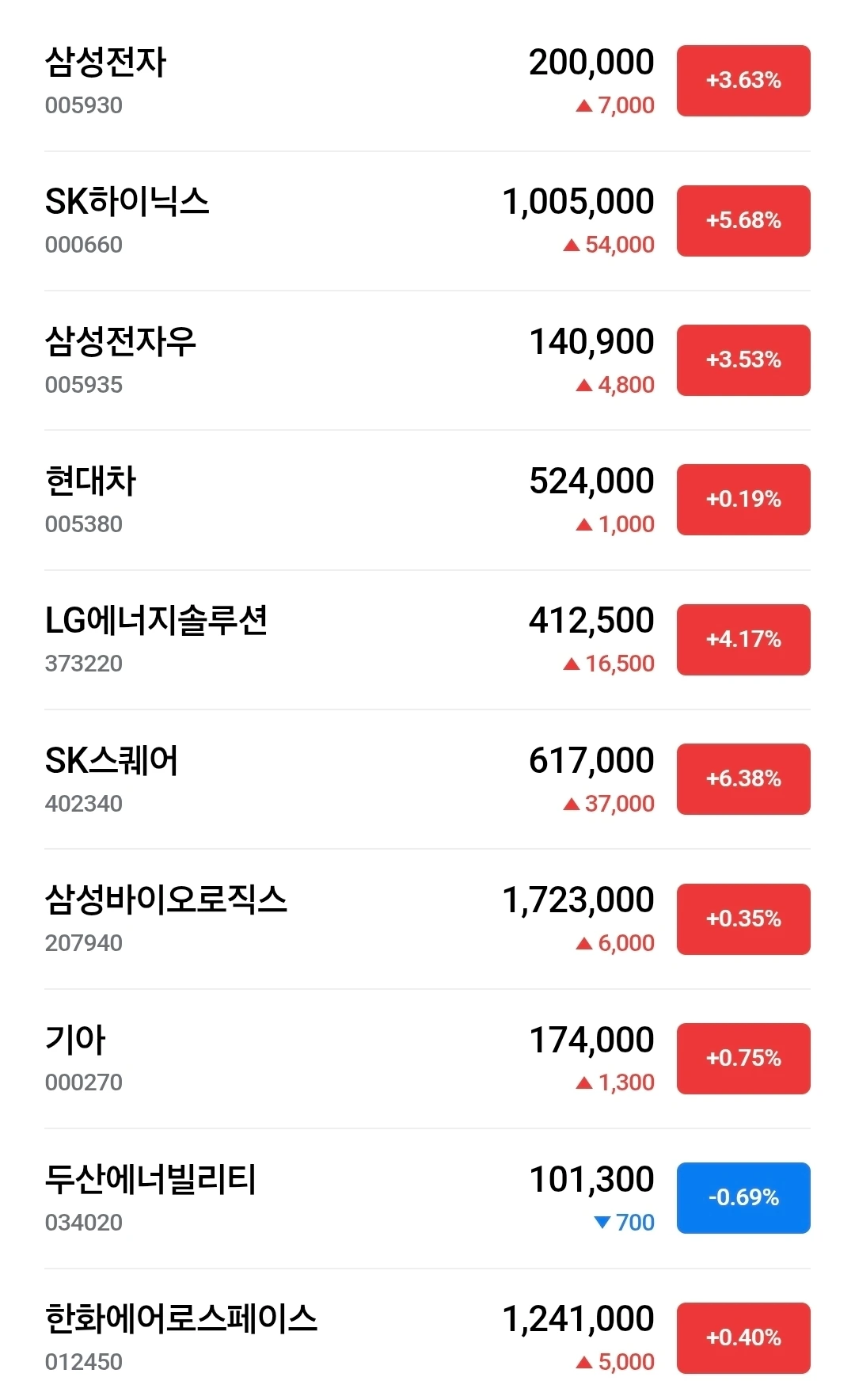Select the 한화에어로스페이스 stock name
855x1400 pixels.
pyautogui.click(x=180, y=1319)
